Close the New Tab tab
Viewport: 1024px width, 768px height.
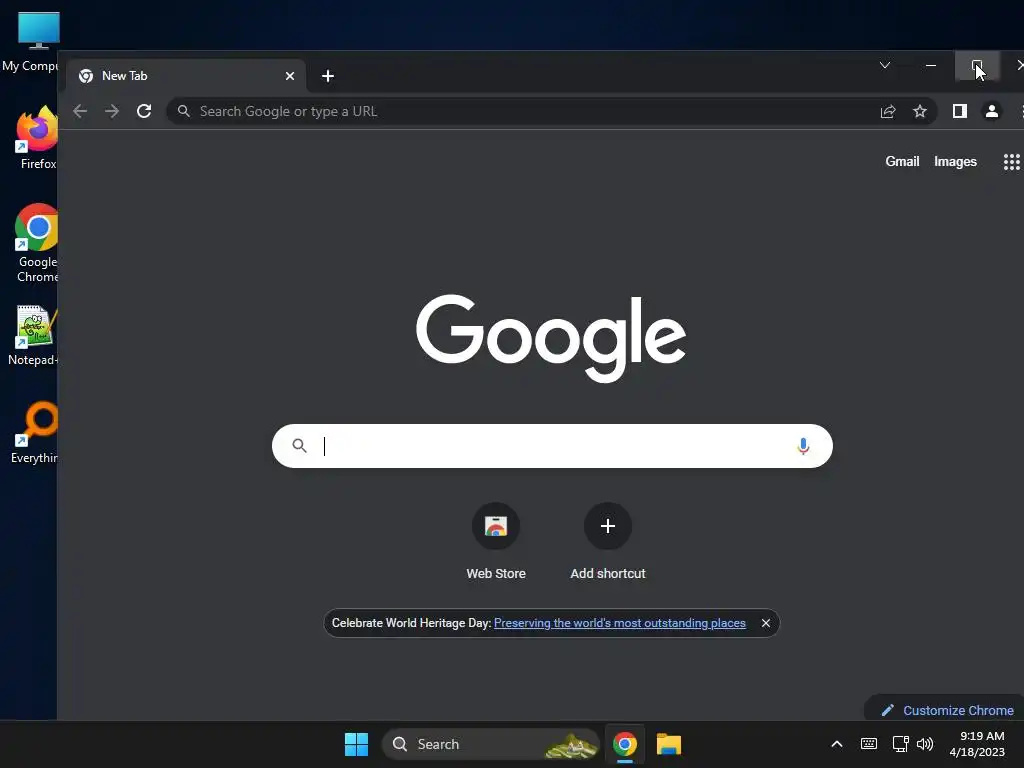point(289,76)
